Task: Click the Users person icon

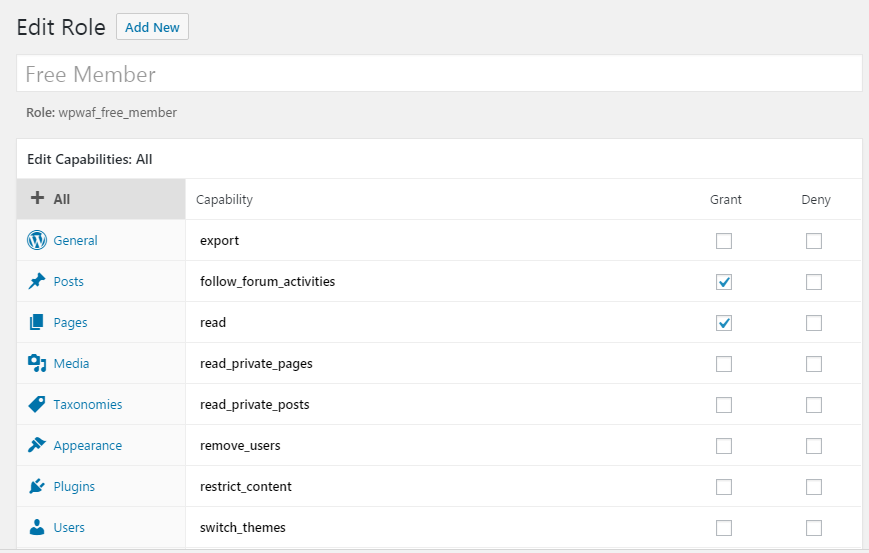Action: point(37,527)
